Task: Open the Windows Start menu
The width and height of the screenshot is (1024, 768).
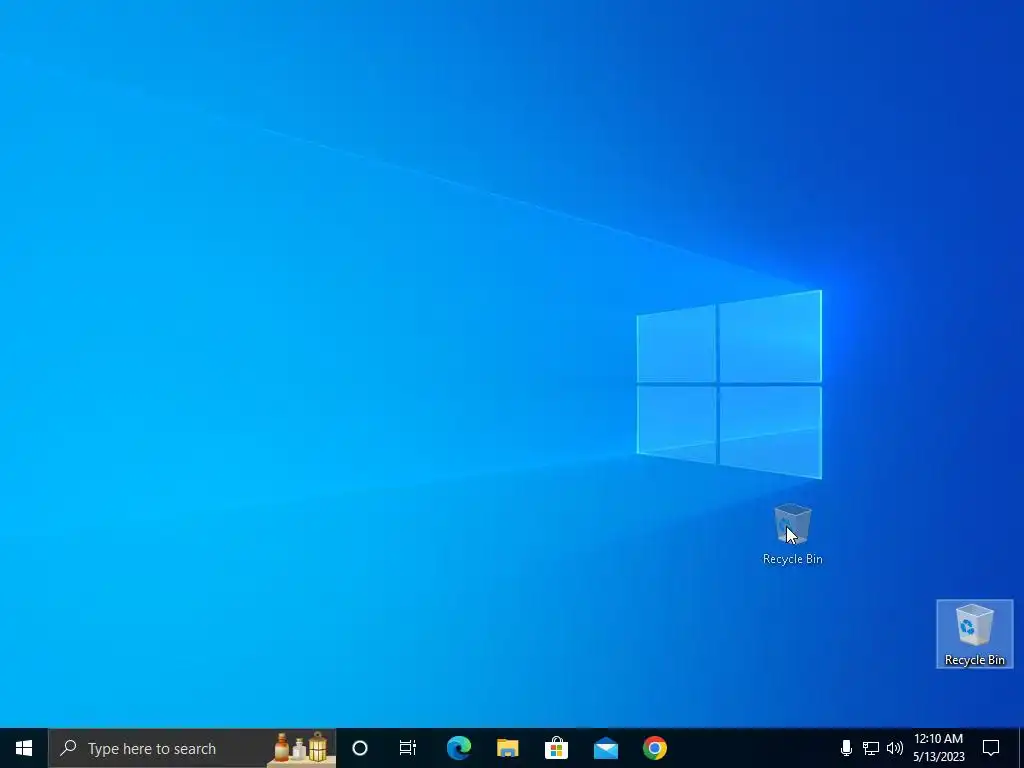Action: pos(24,748)
